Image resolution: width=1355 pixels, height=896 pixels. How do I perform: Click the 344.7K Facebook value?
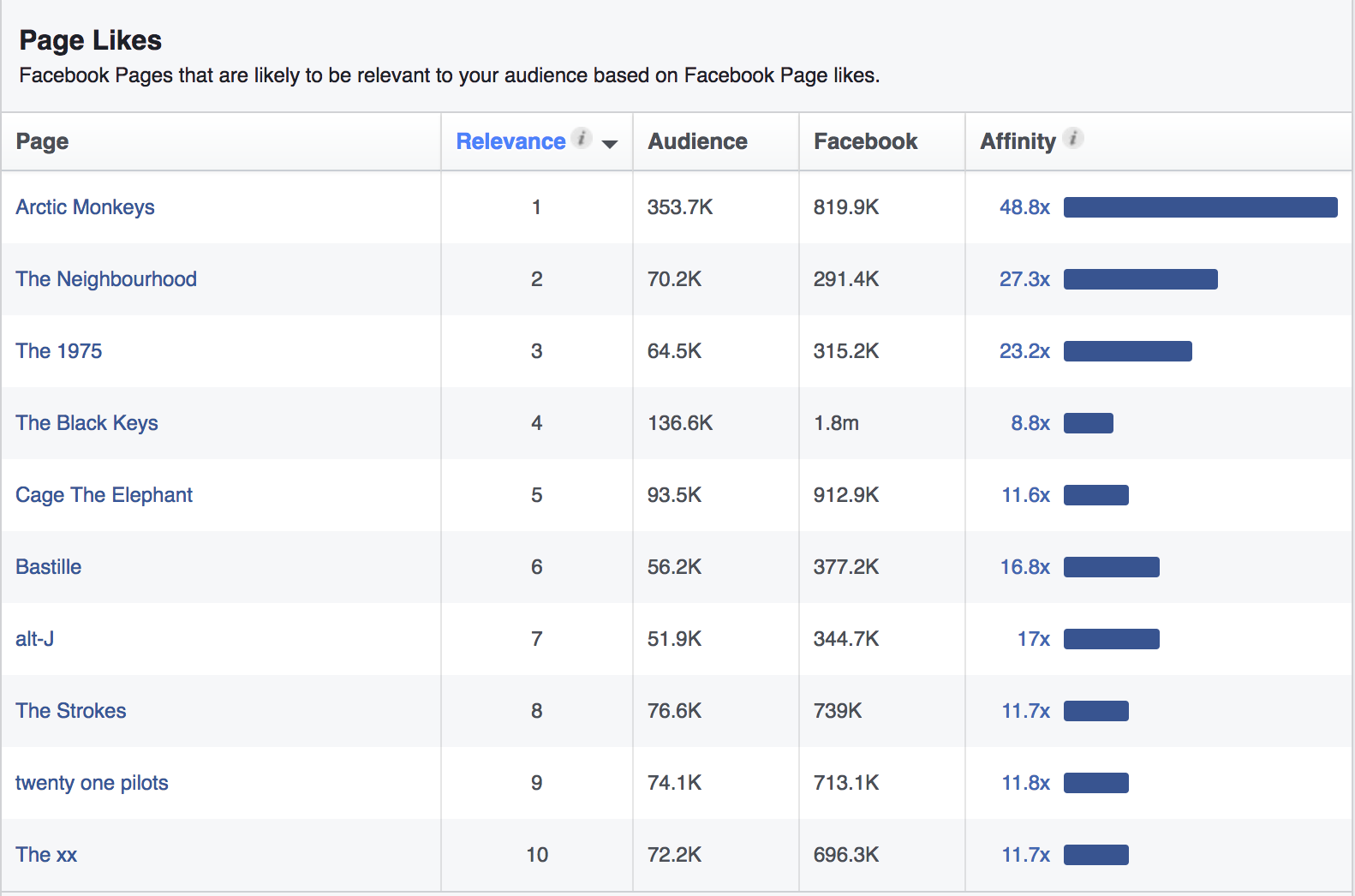click(x=846, y=639)
